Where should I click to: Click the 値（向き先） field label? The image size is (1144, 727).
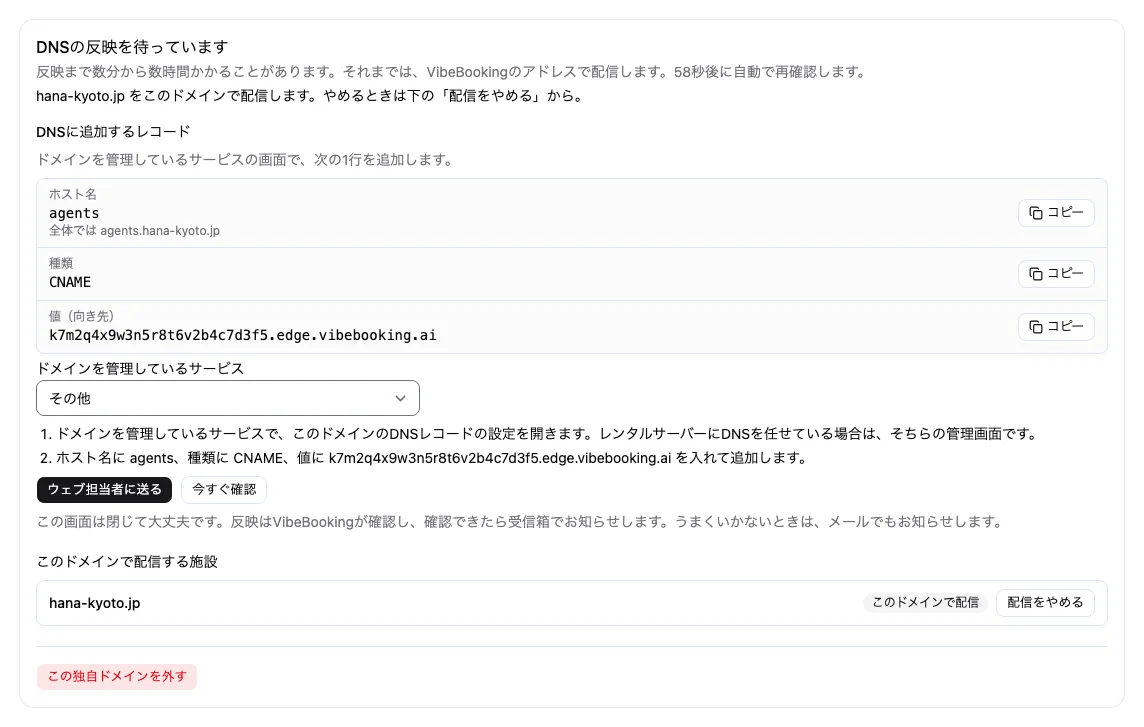82,316
